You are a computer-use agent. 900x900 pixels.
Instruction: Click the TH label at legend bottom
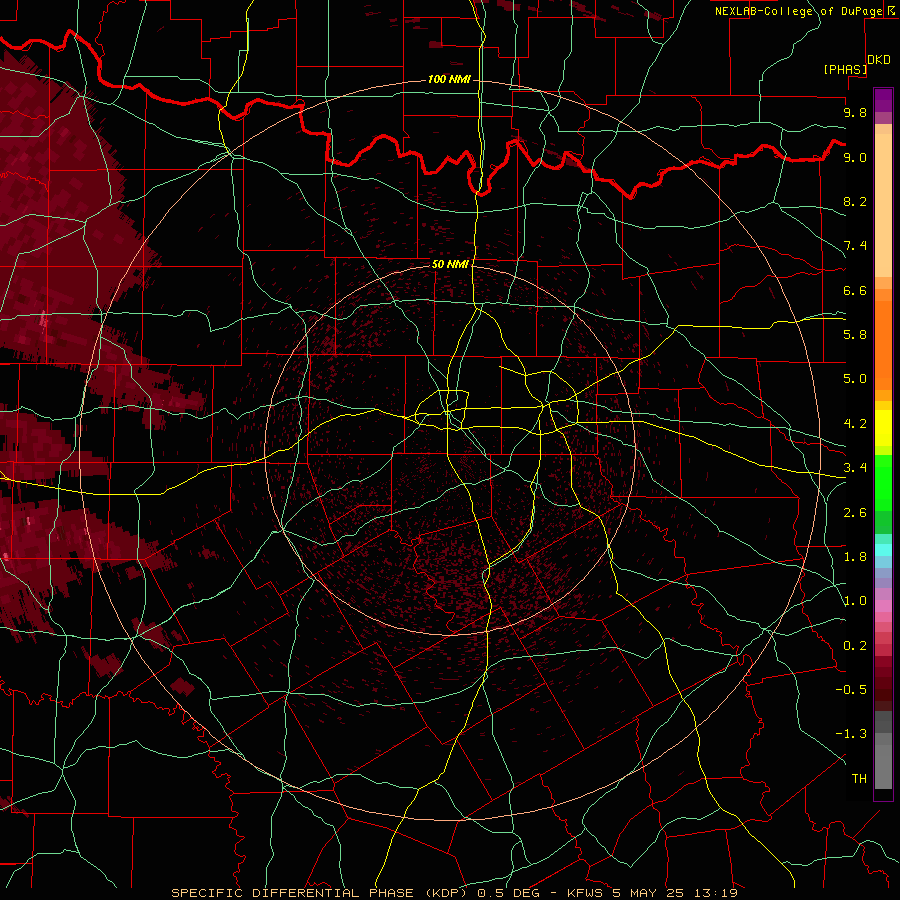(859, 779)
